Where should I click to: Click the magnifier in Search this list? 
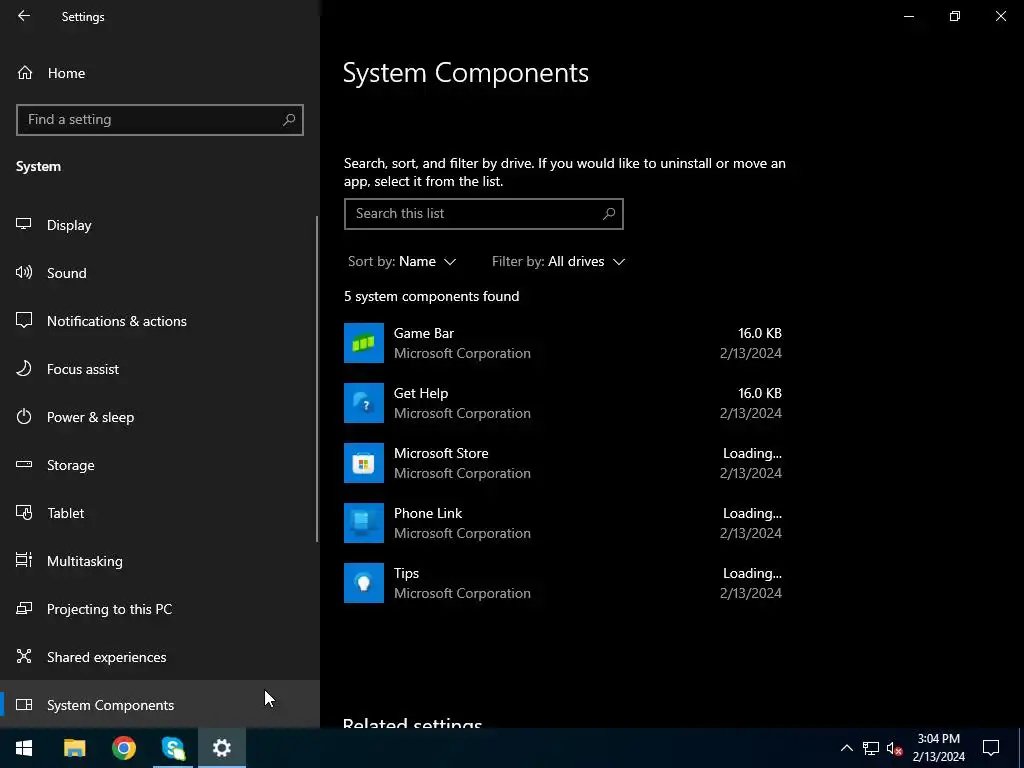pyautogui.click(x=609, y=214)
